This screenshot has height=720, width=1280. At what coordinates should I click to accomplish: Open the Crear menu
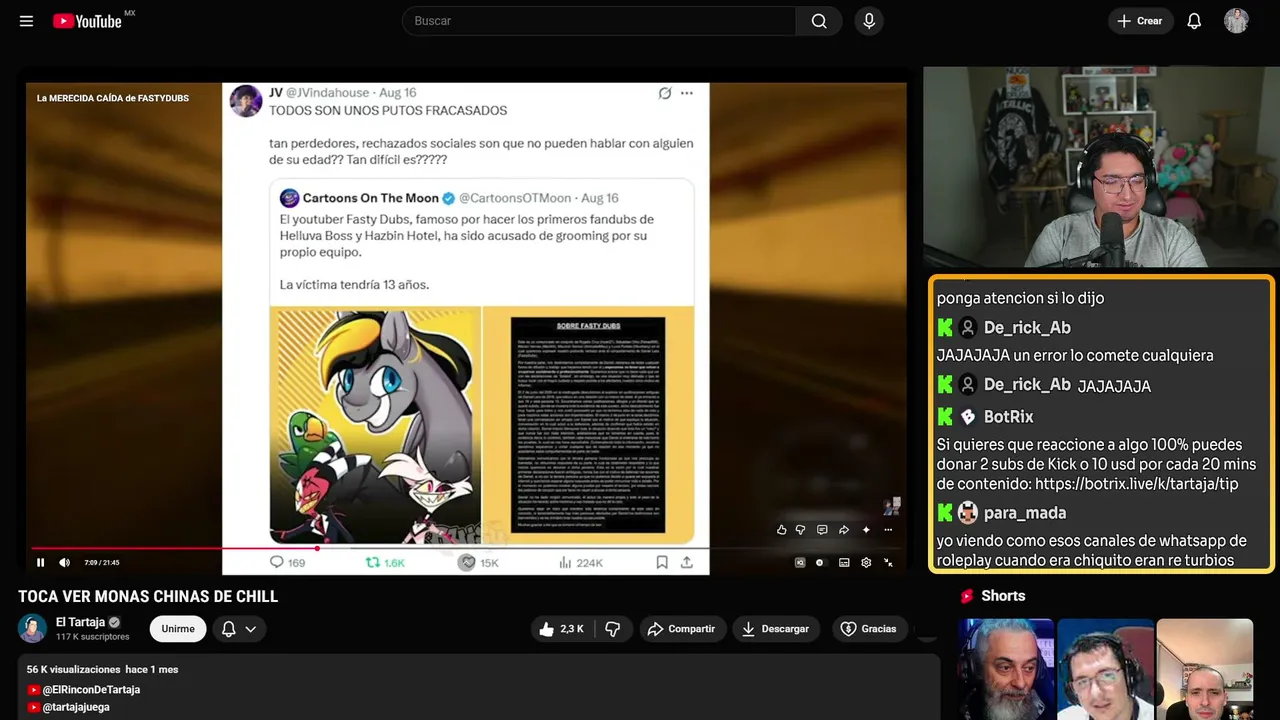(x=1139, y=21)
